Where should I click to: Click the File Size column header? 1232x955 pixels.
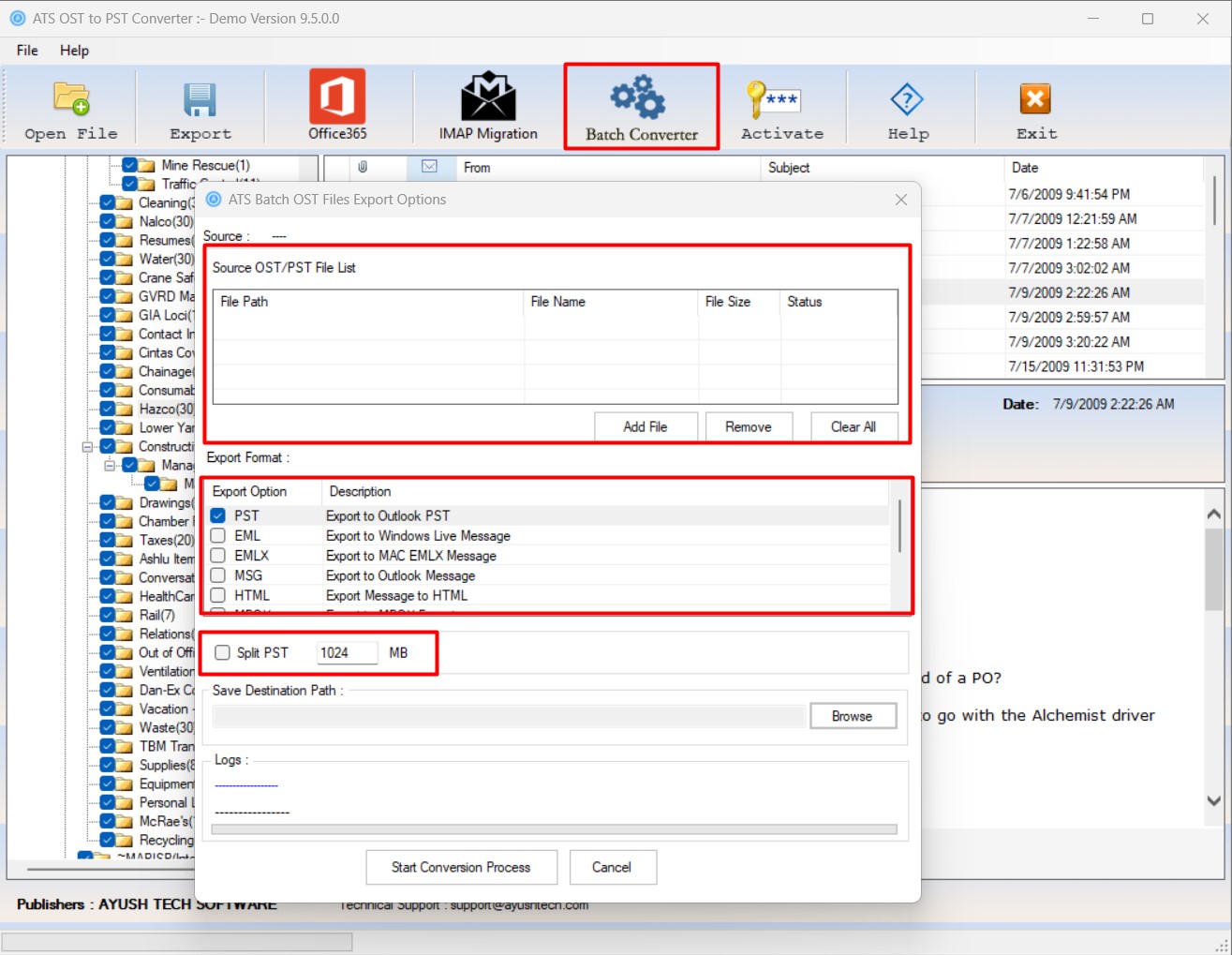click(x=739, y=302)
